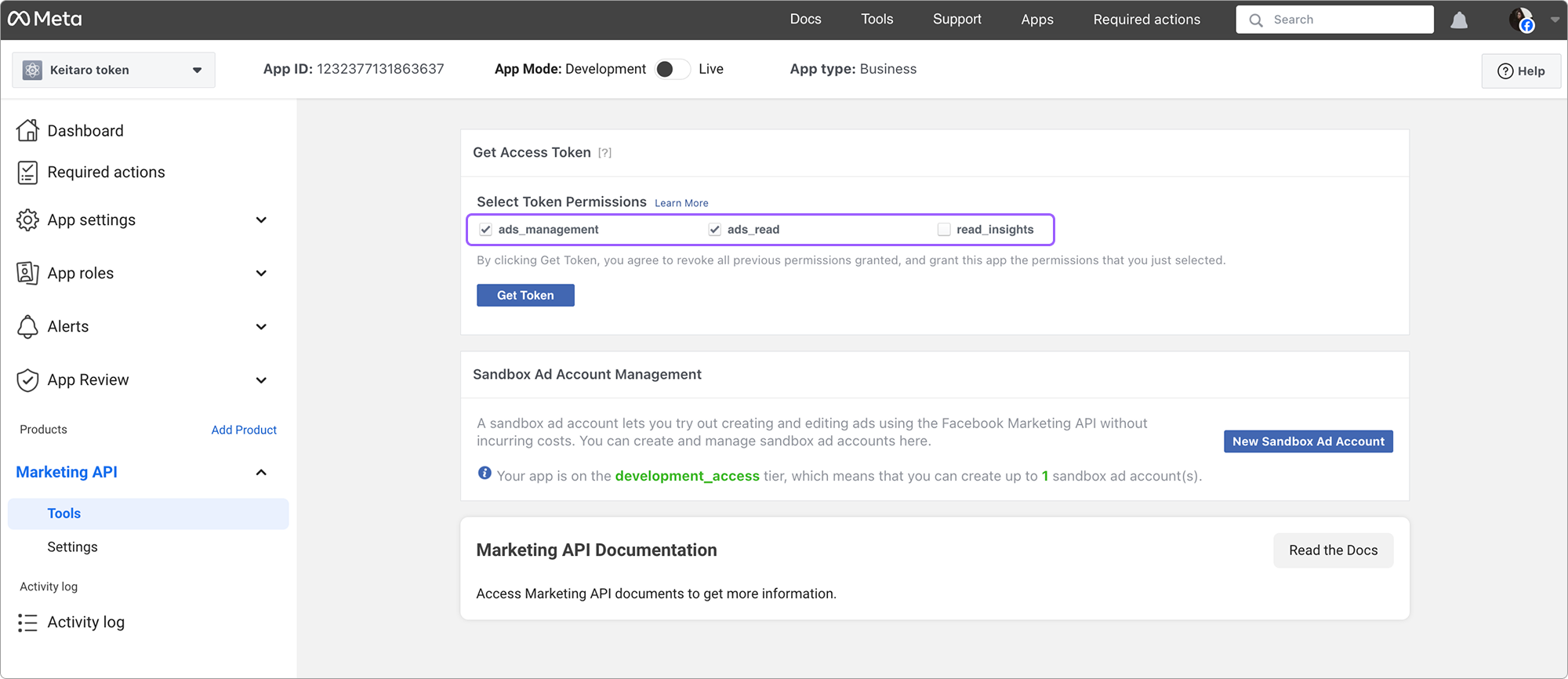1568x679 pixels.
Task: Click the Help button
Action: pos(1521,71)
